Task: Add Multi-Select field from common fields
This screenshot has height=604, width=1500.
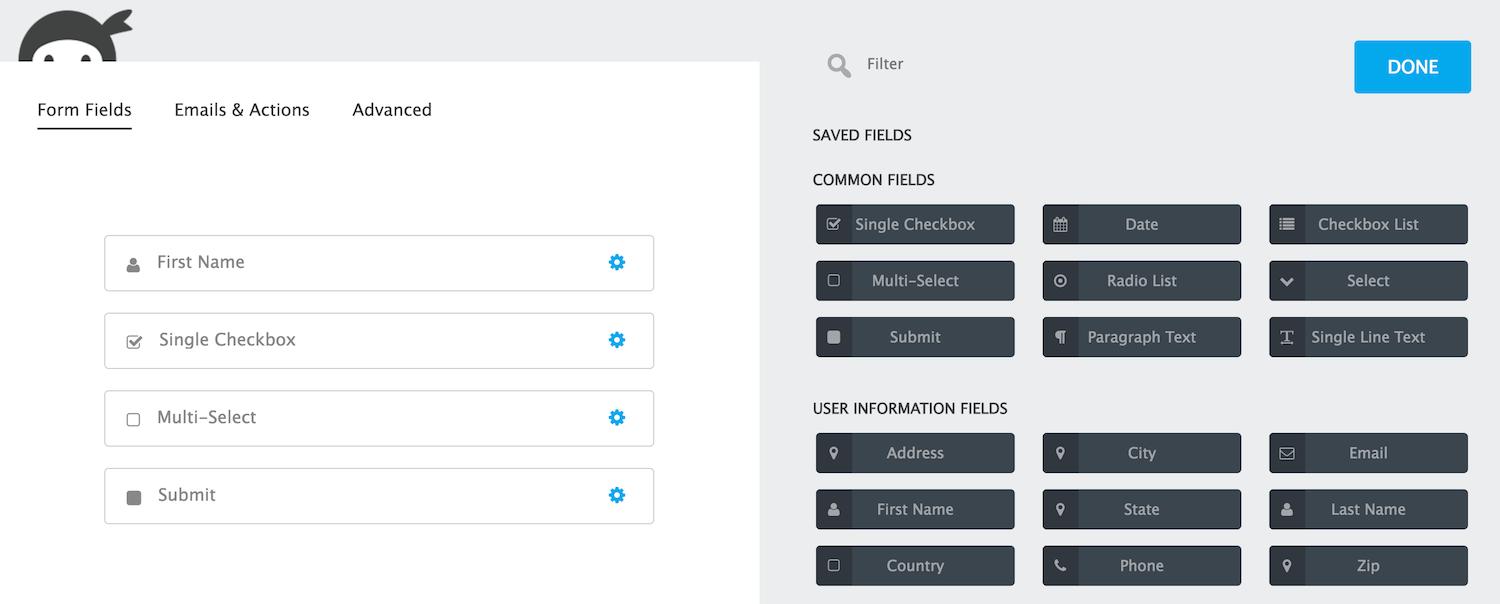Action: tap(914, 281)
